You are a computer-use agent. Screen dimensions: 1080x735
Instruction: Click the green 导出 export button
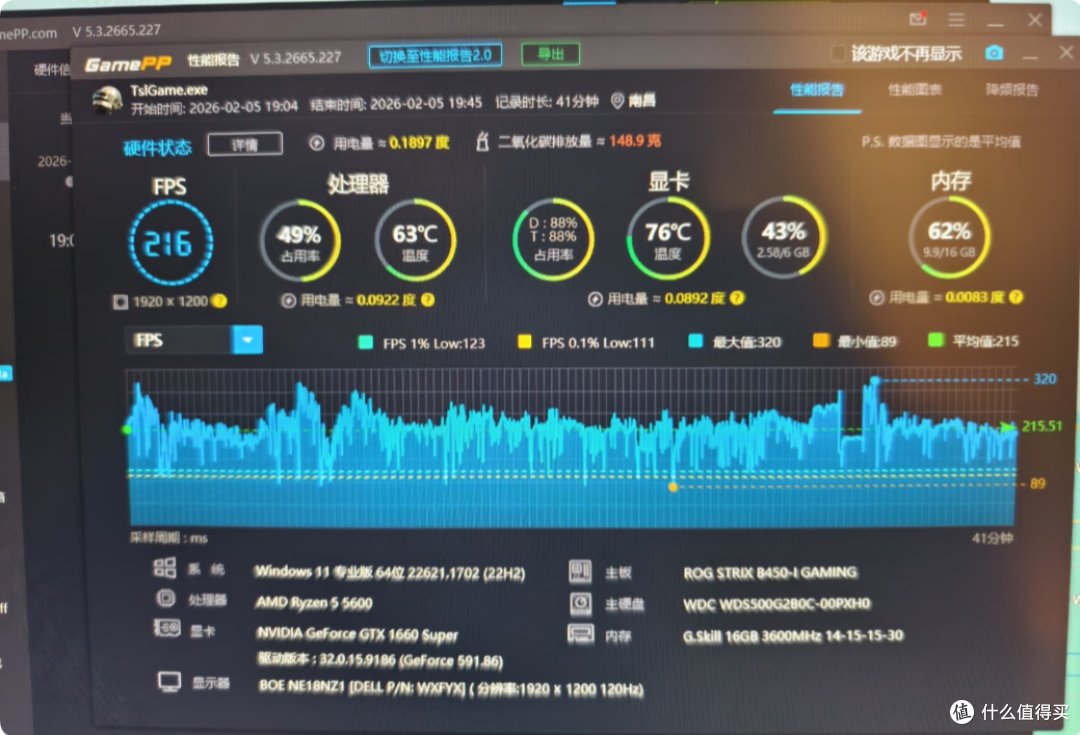(550, 54)
